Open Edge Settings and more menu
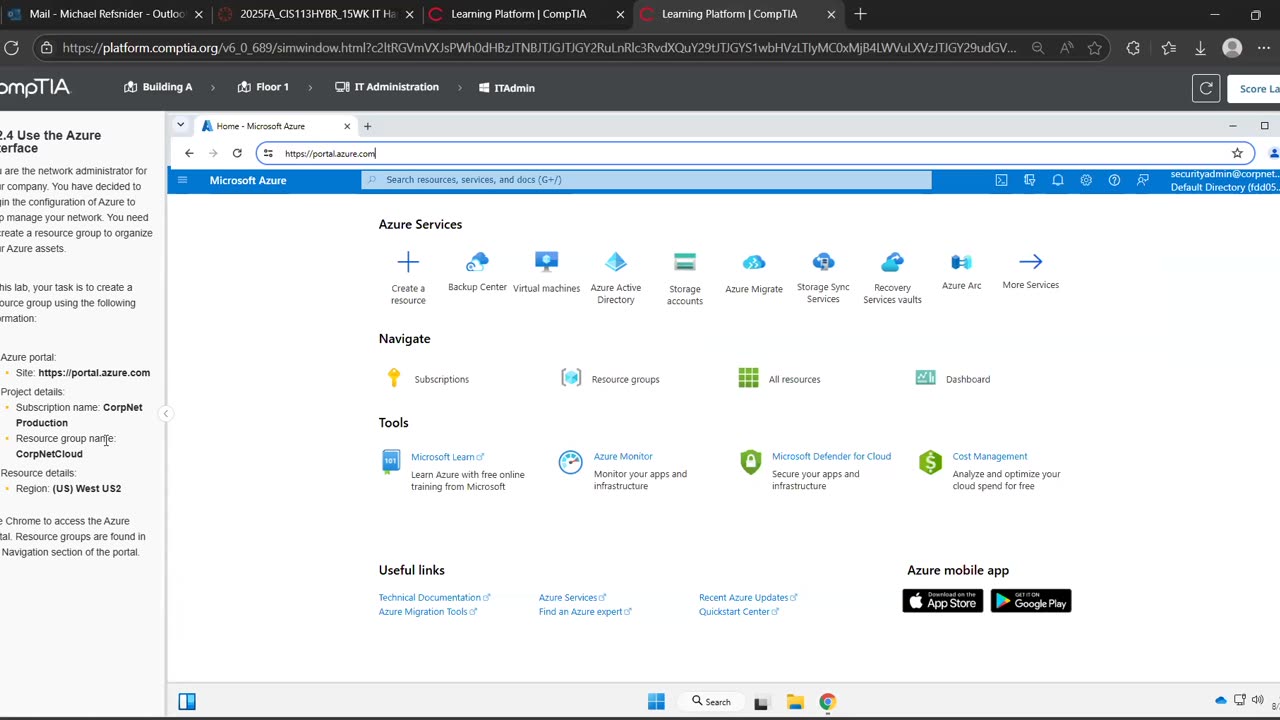This screenshot has height=720, width=1280. (x=1262, y=48)
